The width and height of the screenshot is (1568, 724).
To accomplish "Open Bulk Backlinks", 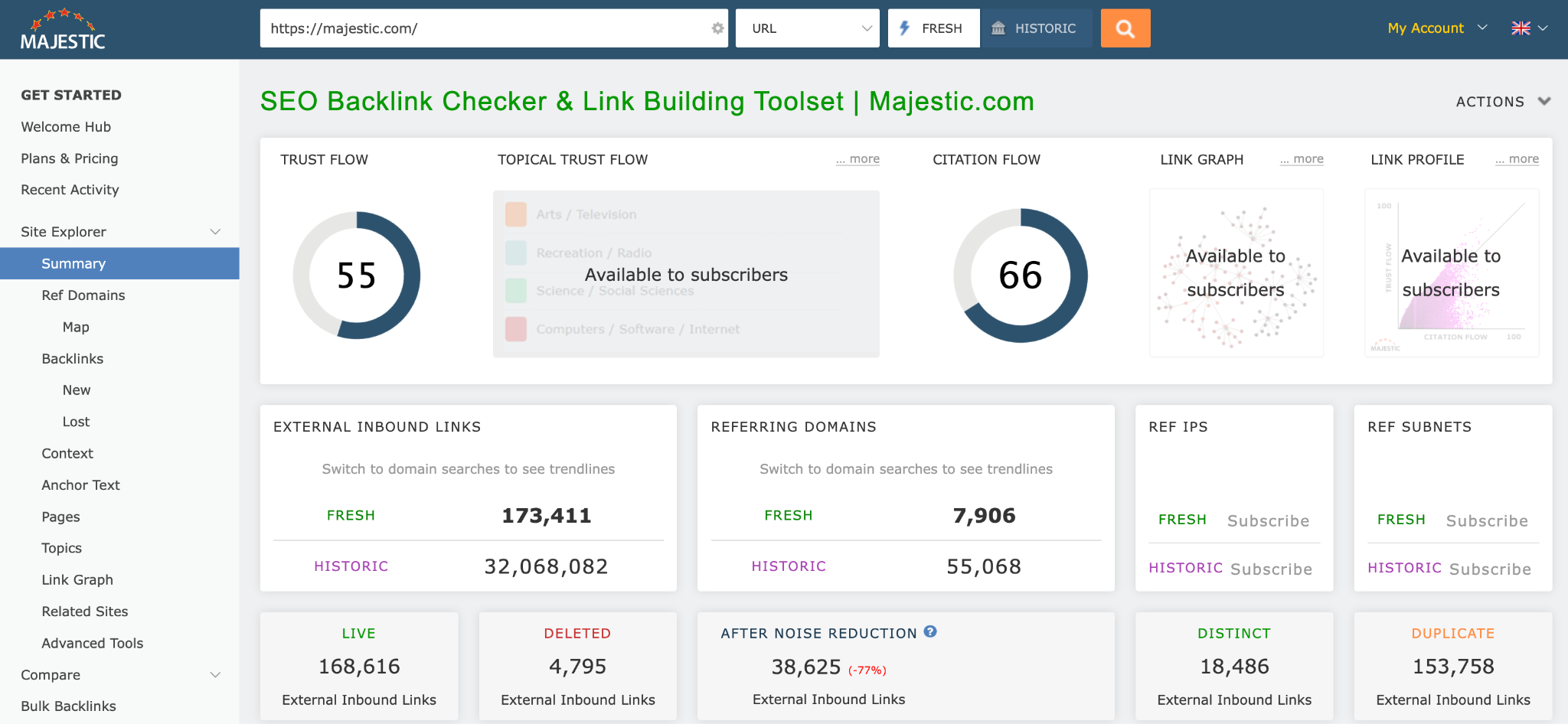I will click(68, 706).
